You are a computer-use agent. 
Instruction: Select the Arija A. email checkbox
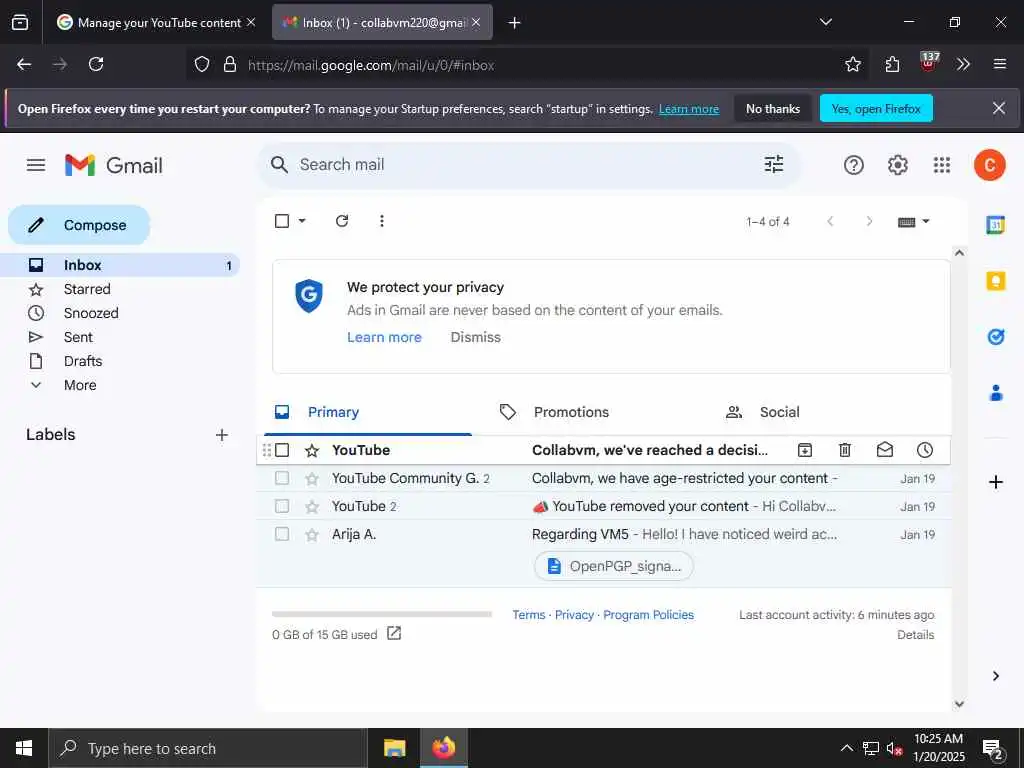pyautogui.click(x=281, y=534)
